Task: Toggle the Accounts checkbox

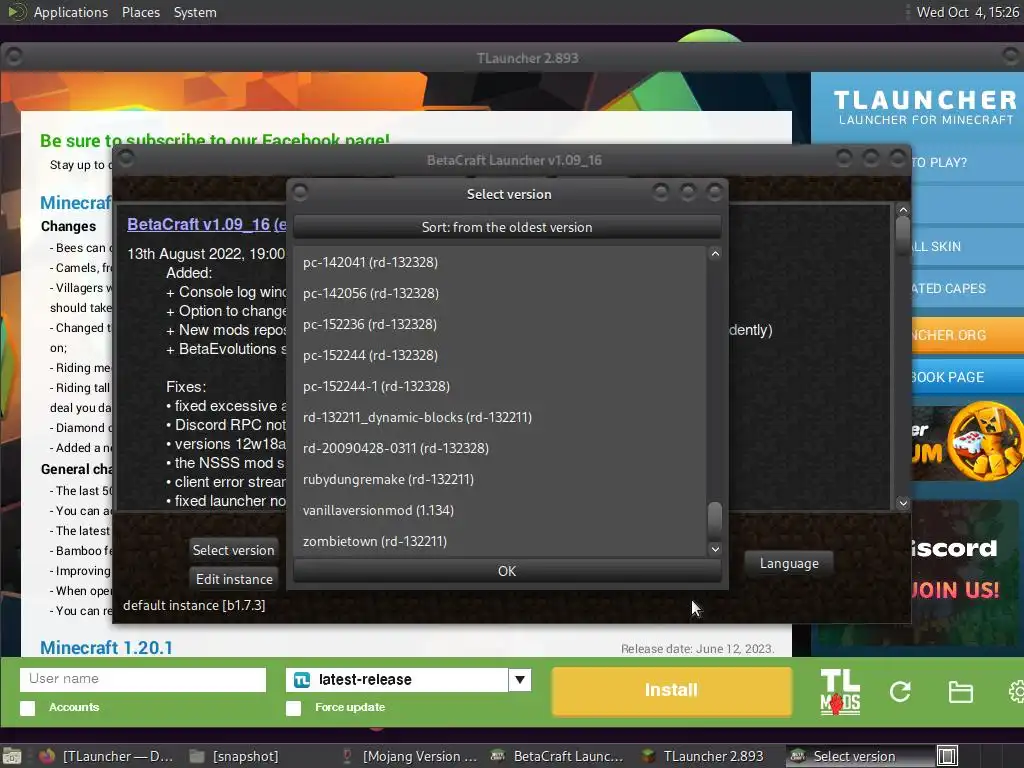Action: pos(27,708)
